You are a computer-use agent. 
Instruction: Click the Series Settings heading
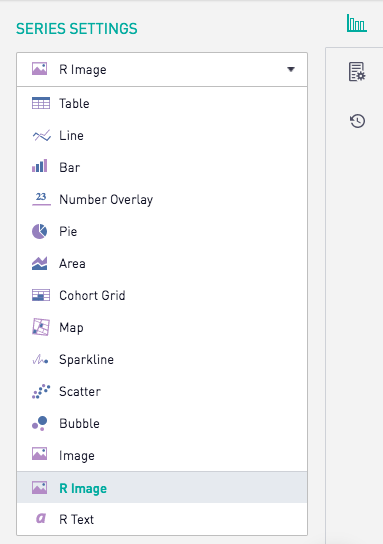pyautogui.click(x=77, y=28)
